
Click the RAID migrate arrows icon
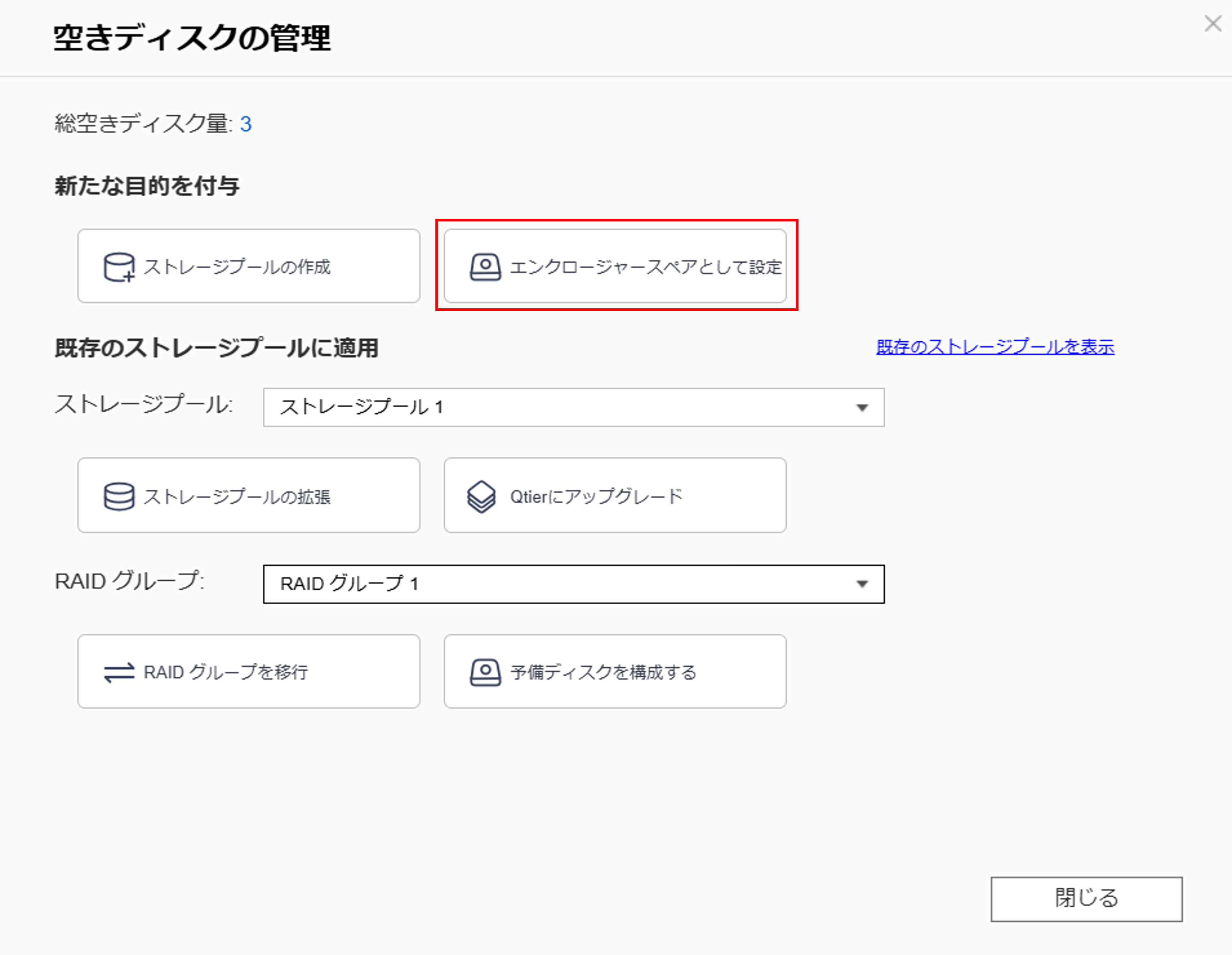click(119, 672)
